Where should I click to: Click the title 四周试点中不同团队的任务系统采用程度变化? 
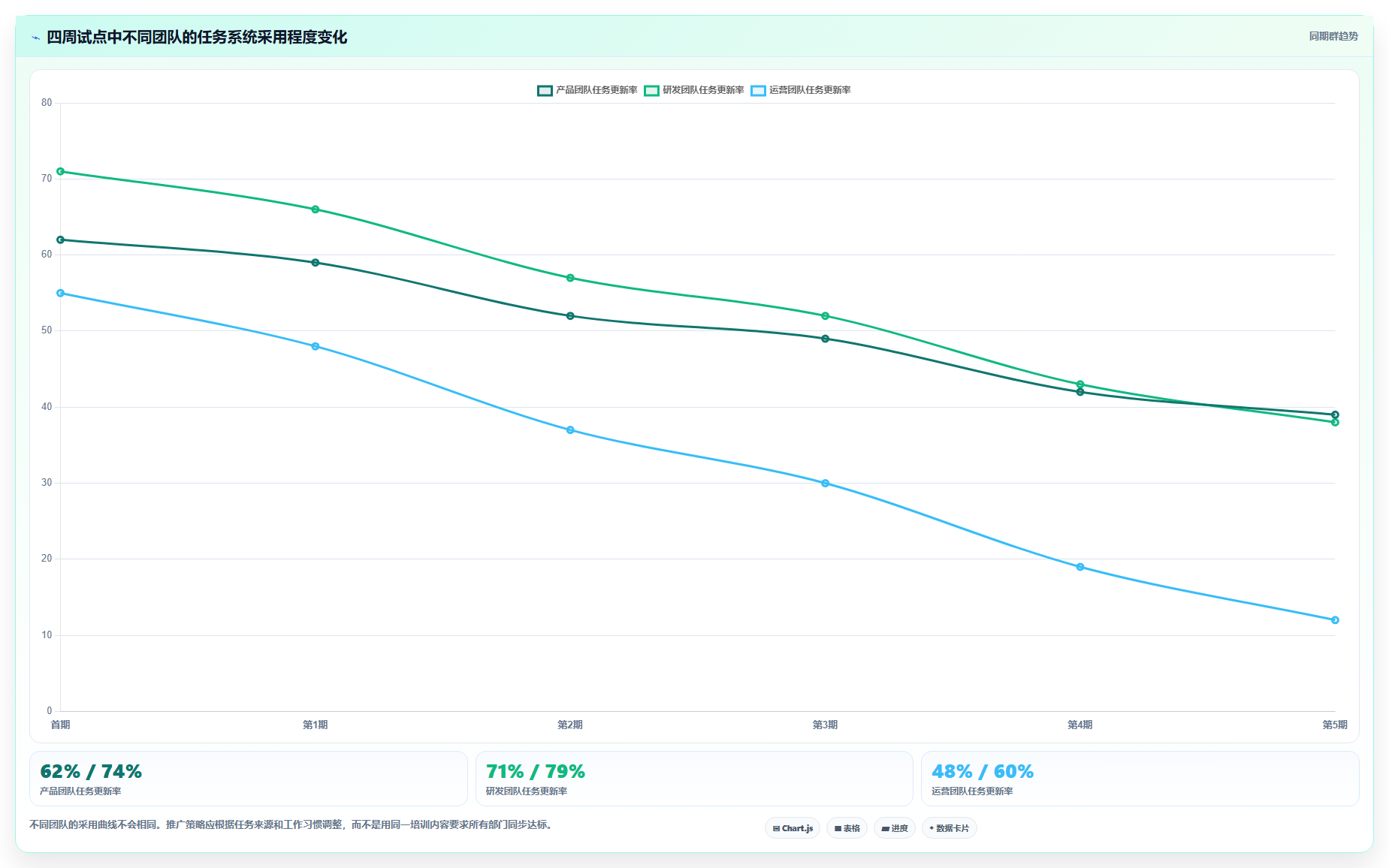click(x=197, y=38)
